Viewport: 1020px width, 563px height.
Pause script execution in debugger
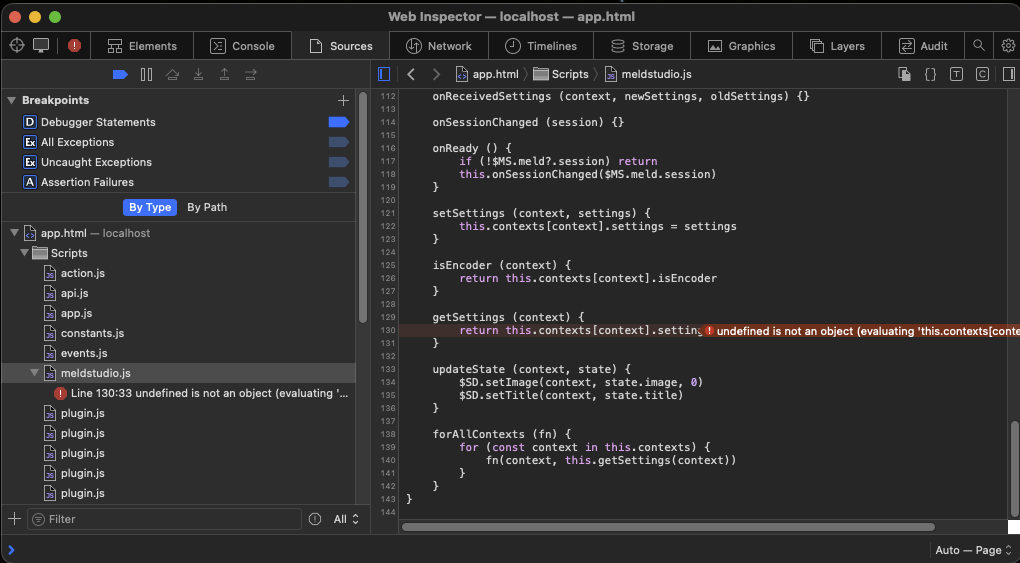[x=147, y=74]
